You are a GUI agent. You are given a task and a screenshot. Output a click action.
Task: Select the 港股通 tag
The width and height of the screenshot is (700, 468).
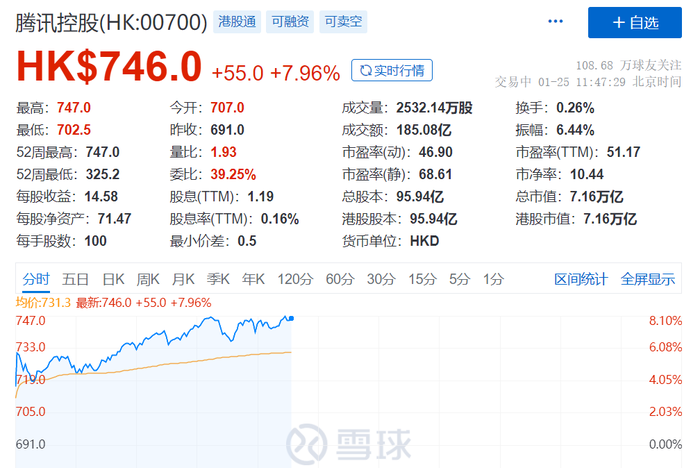(237, 21)
